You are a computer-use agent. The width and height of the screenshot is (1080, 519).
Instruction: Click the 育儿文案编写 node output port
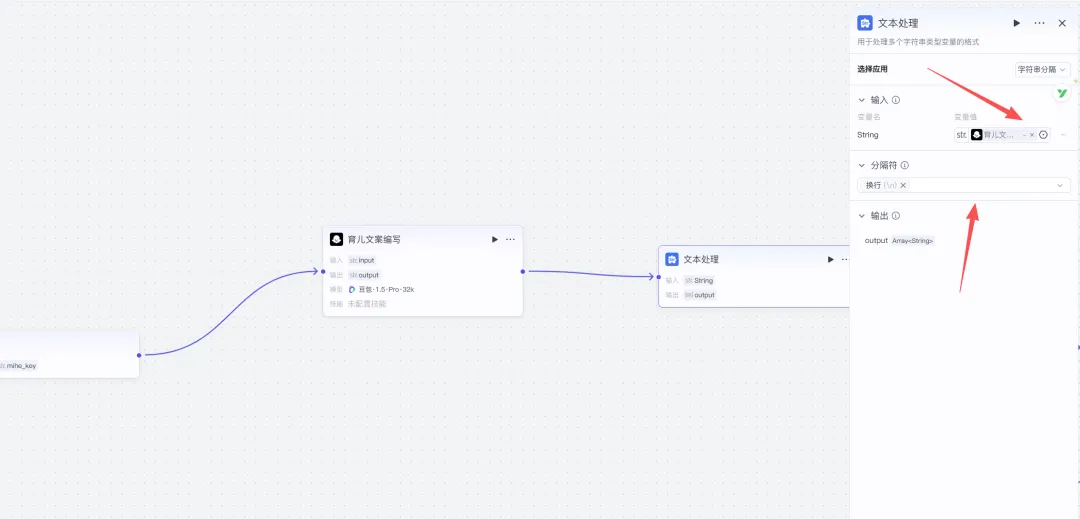coord(522,271)
